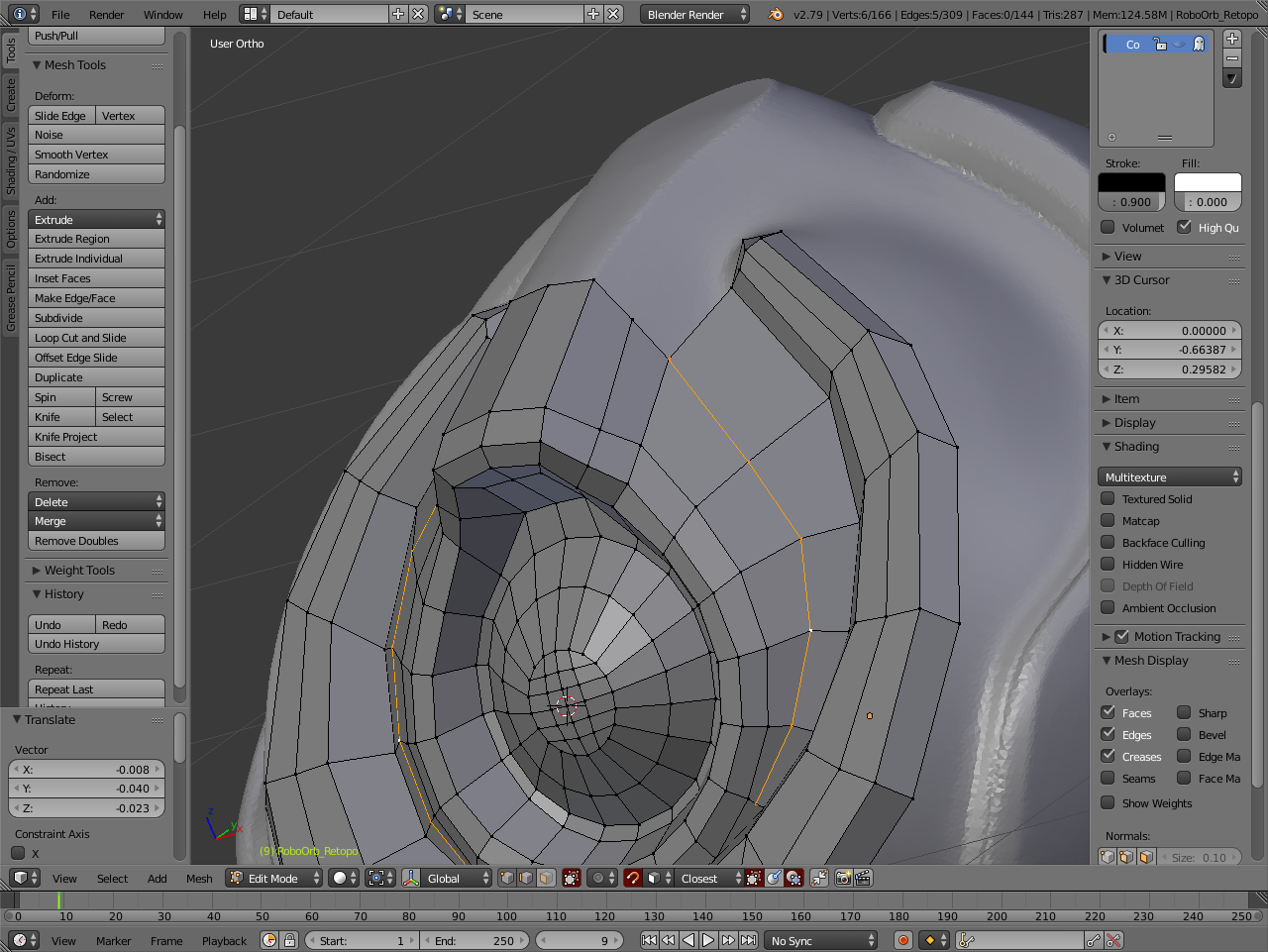Toggle the Hidden Wire overlay checkbox
The width and height of the screenshot is (1268, 952).
click(1107, 564)
